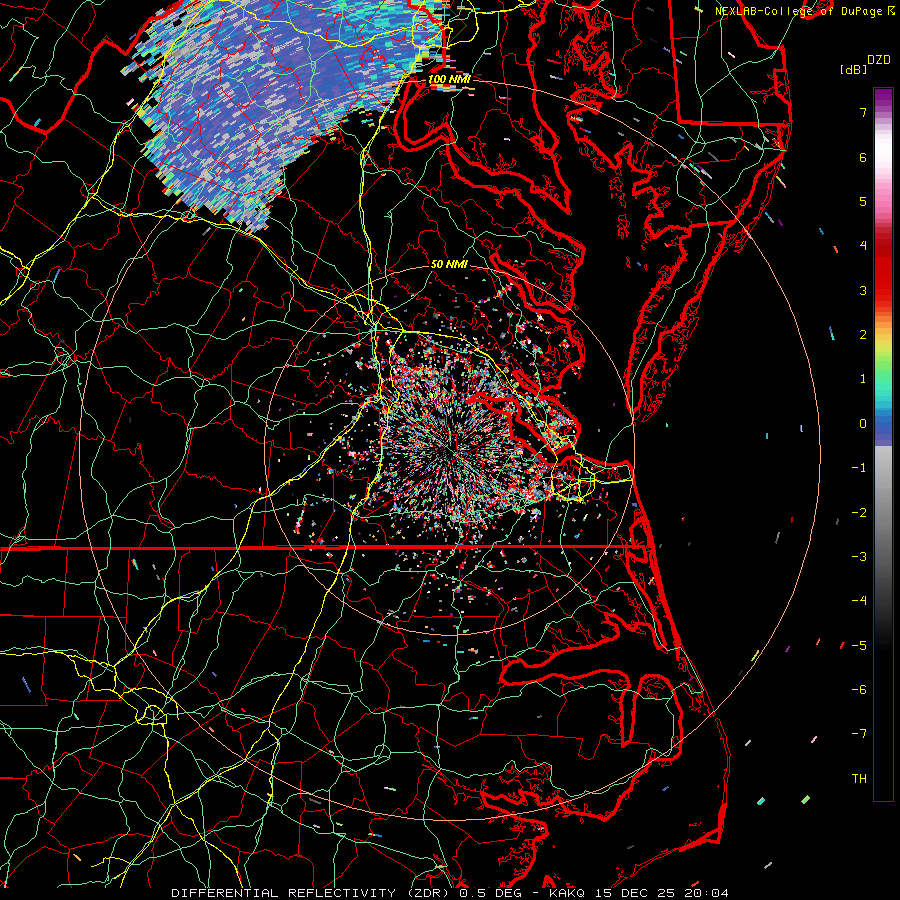The width and height of the screenshot is (900, 900).
Task: Click the product title caption at bottom
Action: [x=450, y=893]
